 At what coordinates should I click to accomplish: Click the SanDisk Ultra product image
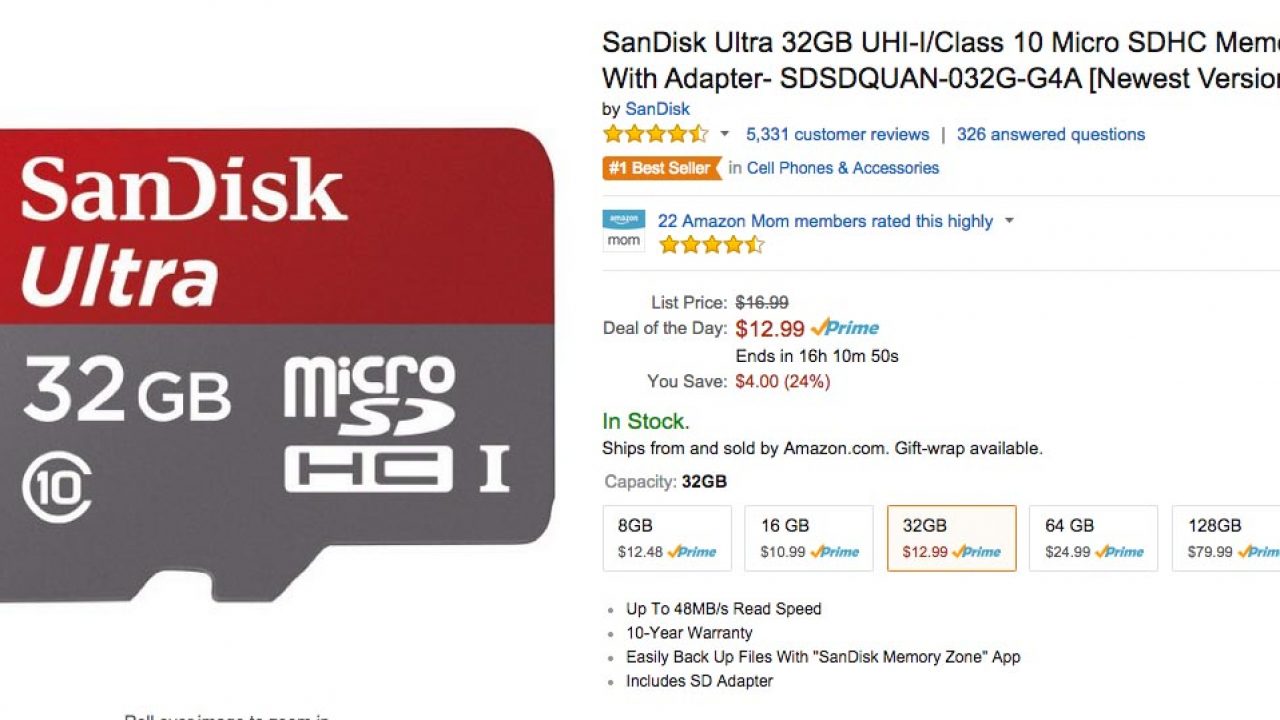coord(277,365)
